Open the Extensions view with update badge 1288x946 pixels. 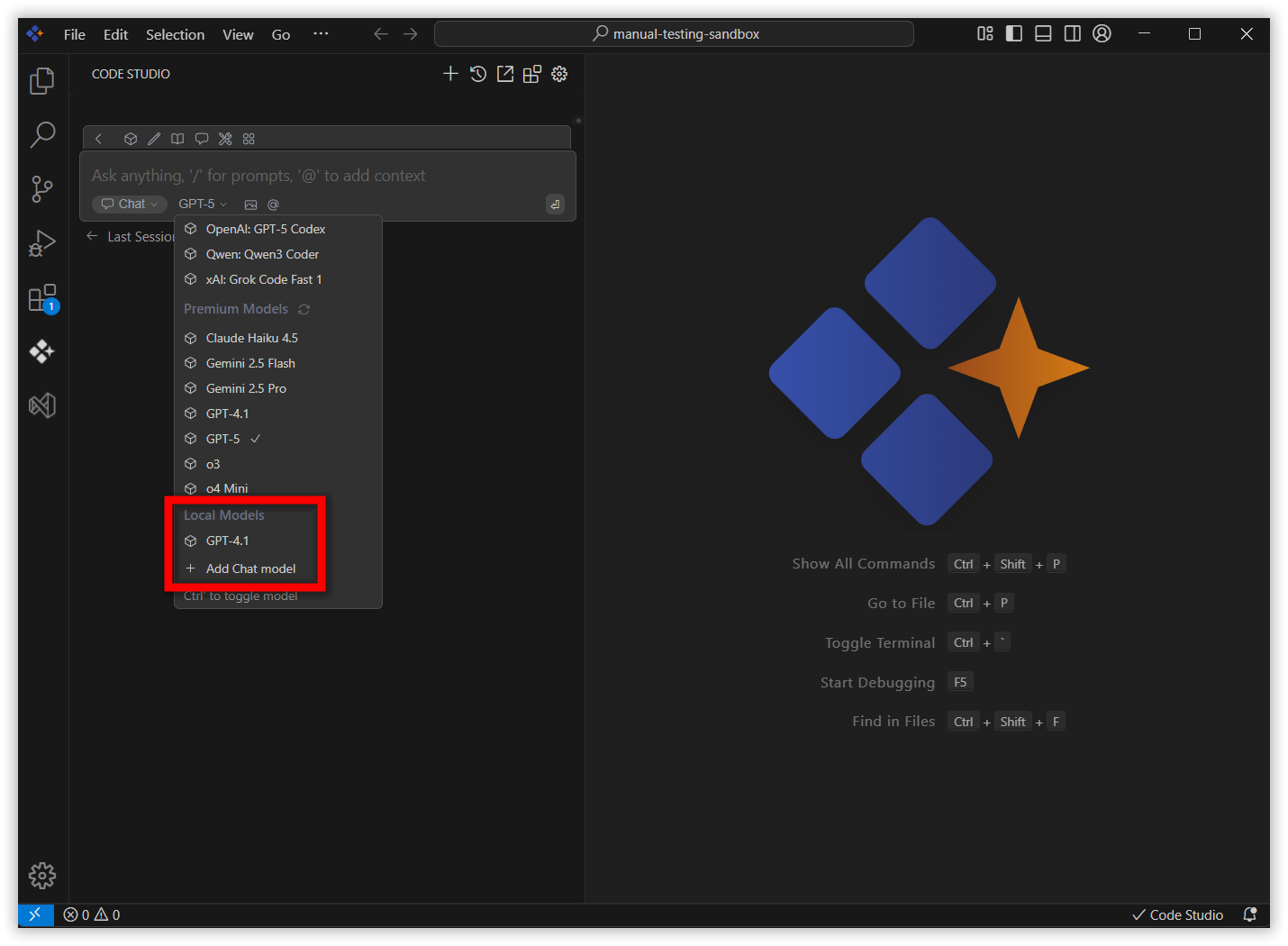click(42, 298)
